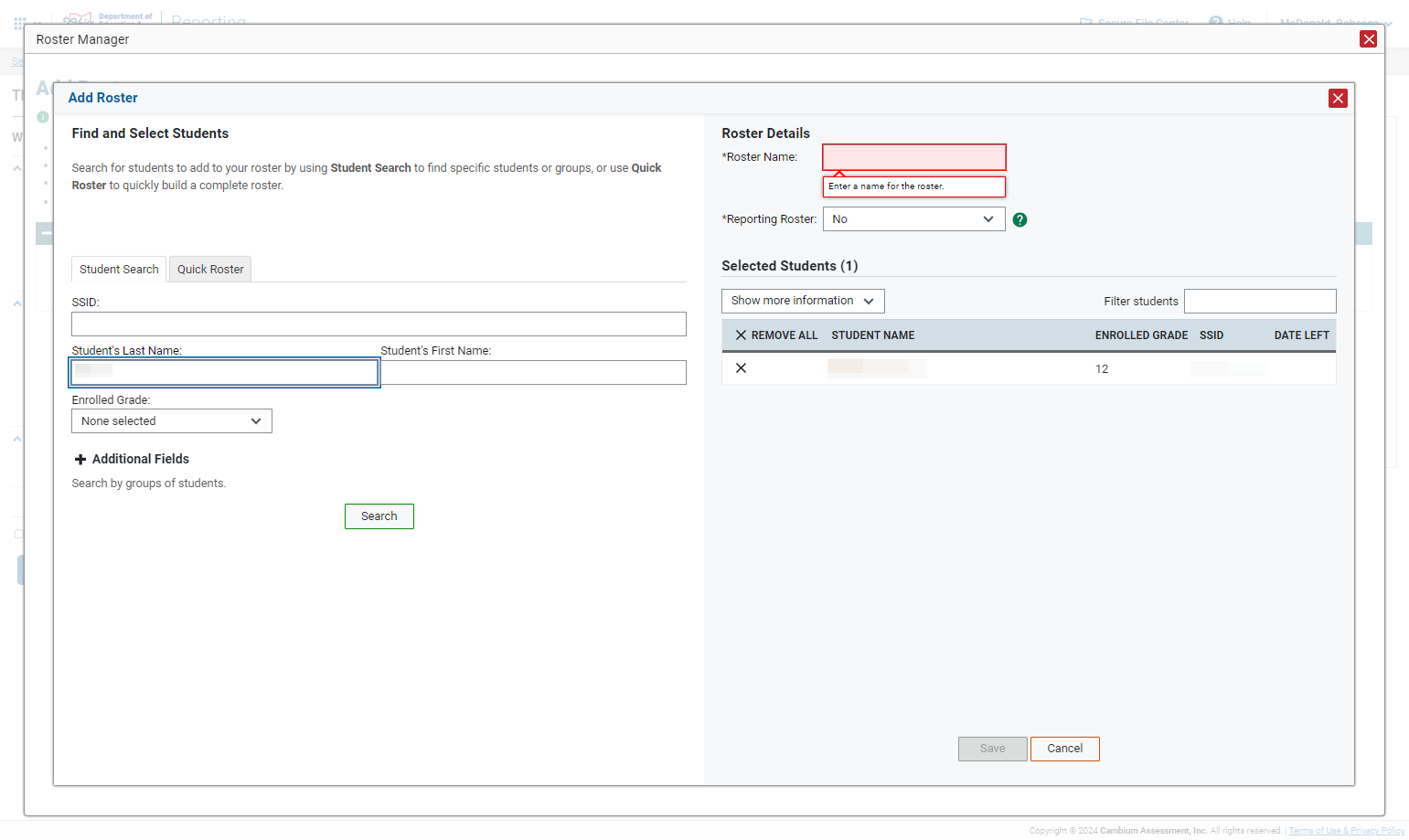Image resolution: width=1409 pixels, height=840 pixels.
Task: Remove the grade 12 student from roster
Action: click(741, 368)
